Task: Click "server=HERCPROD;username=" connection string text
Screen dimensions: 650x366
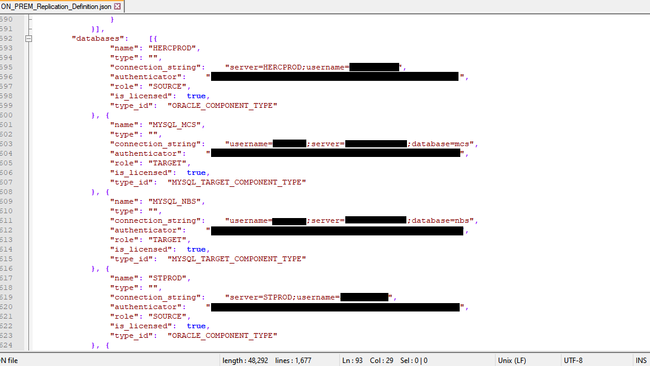Action: coord(287,67)
